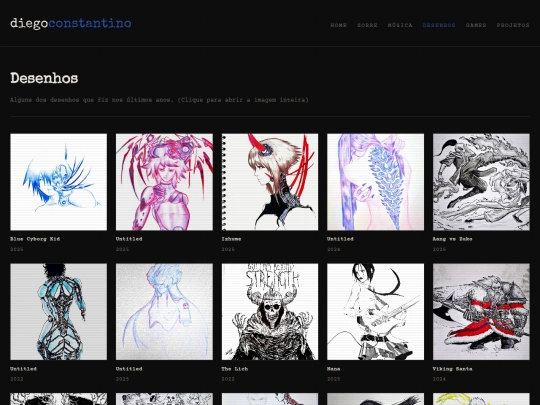540x405 pixels.
Task: Click the caption under the red-horned girl drawing
Action: [231, 239]
